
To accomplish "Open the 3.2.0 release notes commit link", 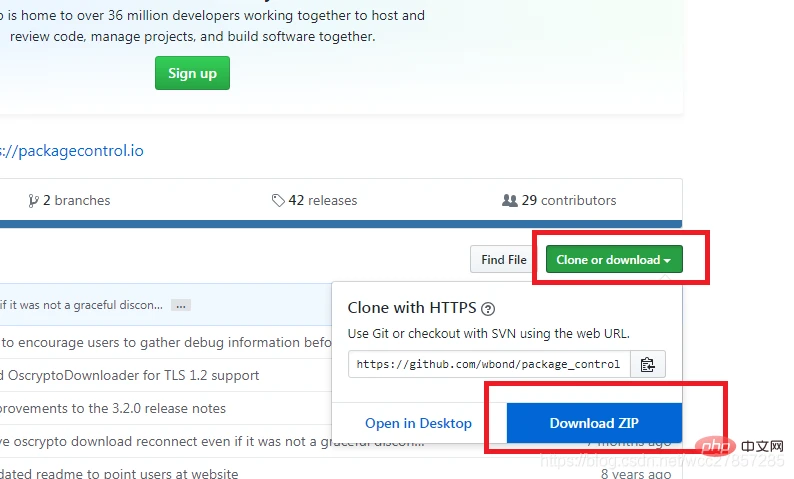I will (113, 408).
